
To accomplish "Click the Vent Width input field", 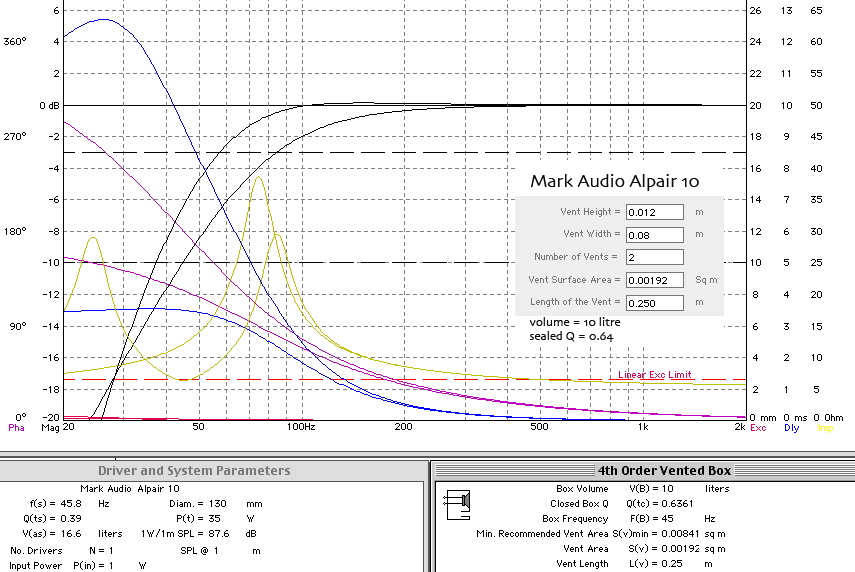I will (654, 235).
